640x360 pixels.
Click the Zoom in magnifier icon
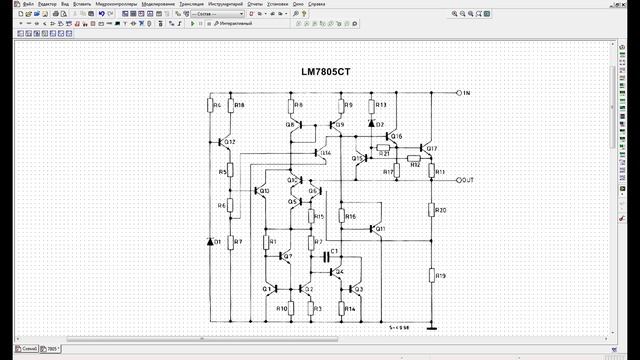pos(454,14)
